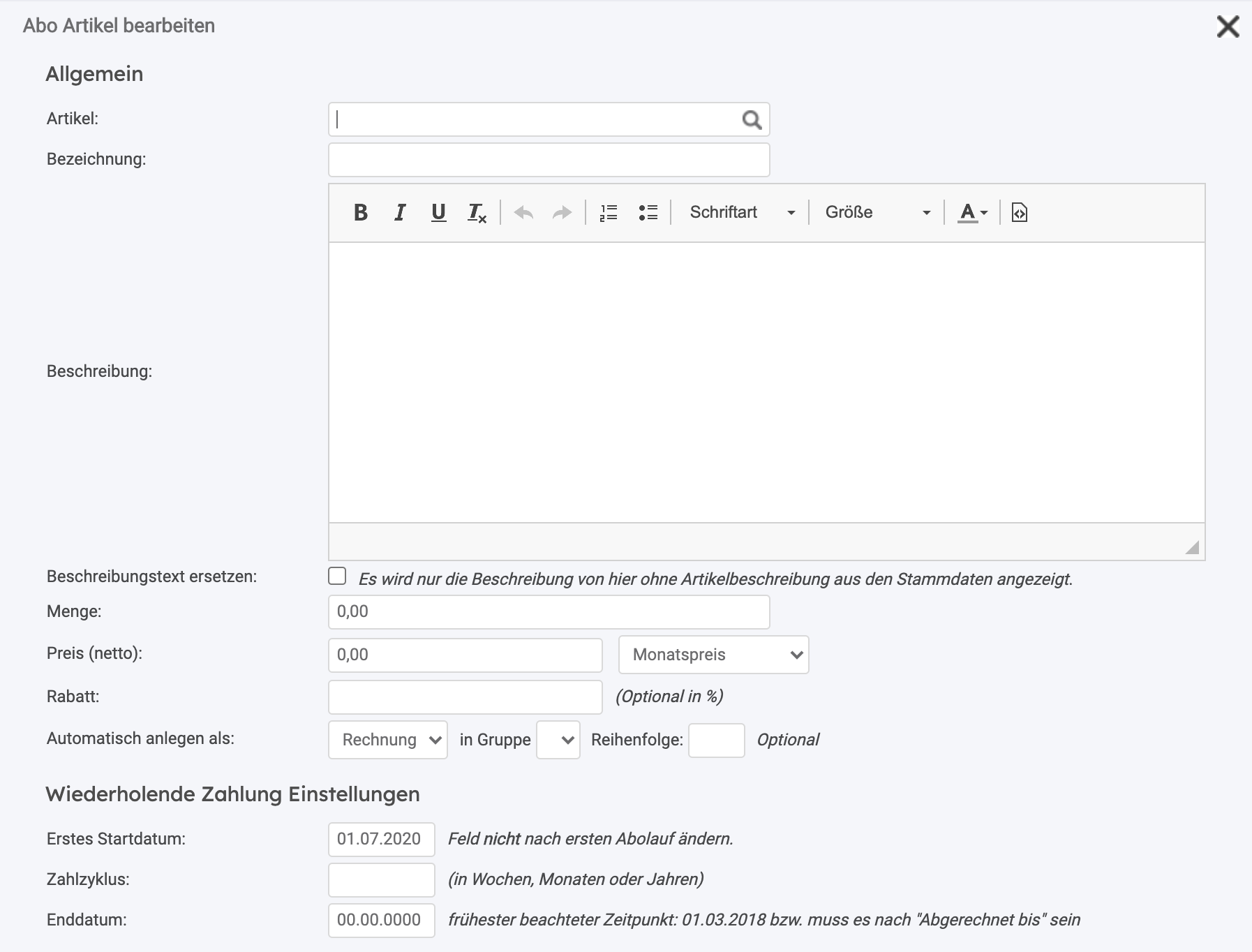Open the text color picker

coord(973,212)
